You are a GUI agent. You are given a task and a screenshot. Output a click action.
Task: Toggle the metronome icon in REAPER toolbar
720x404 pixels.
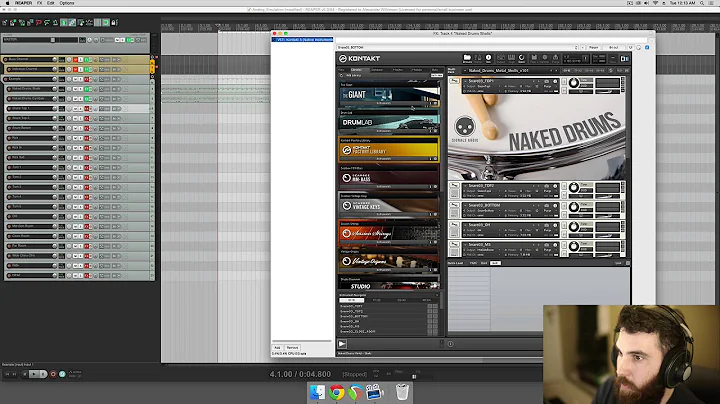[55, 22]
